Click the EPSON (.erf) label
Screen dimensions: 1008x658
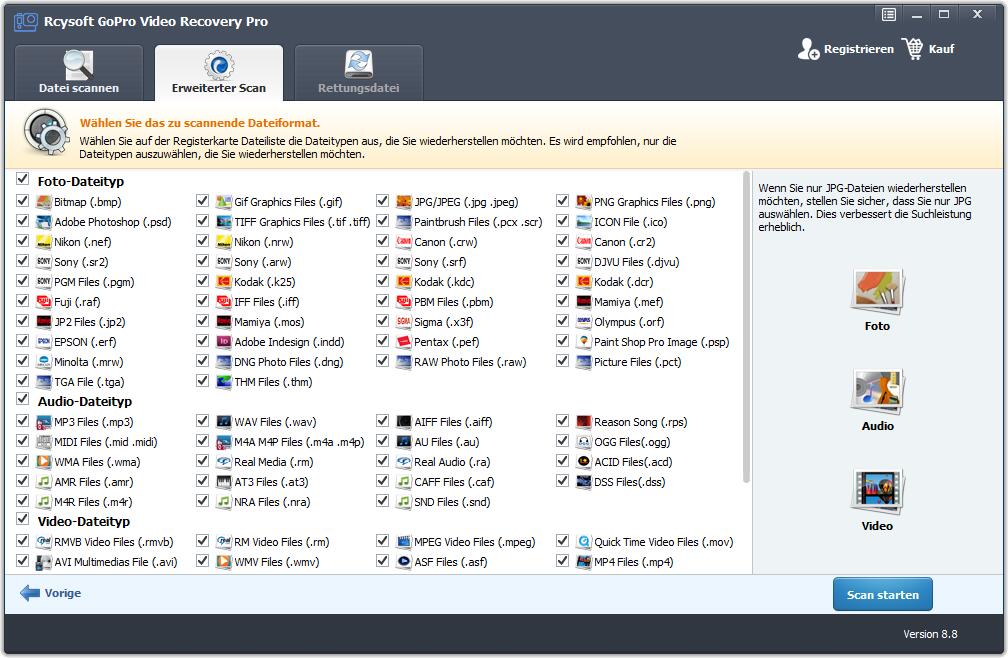click(85, 342)
